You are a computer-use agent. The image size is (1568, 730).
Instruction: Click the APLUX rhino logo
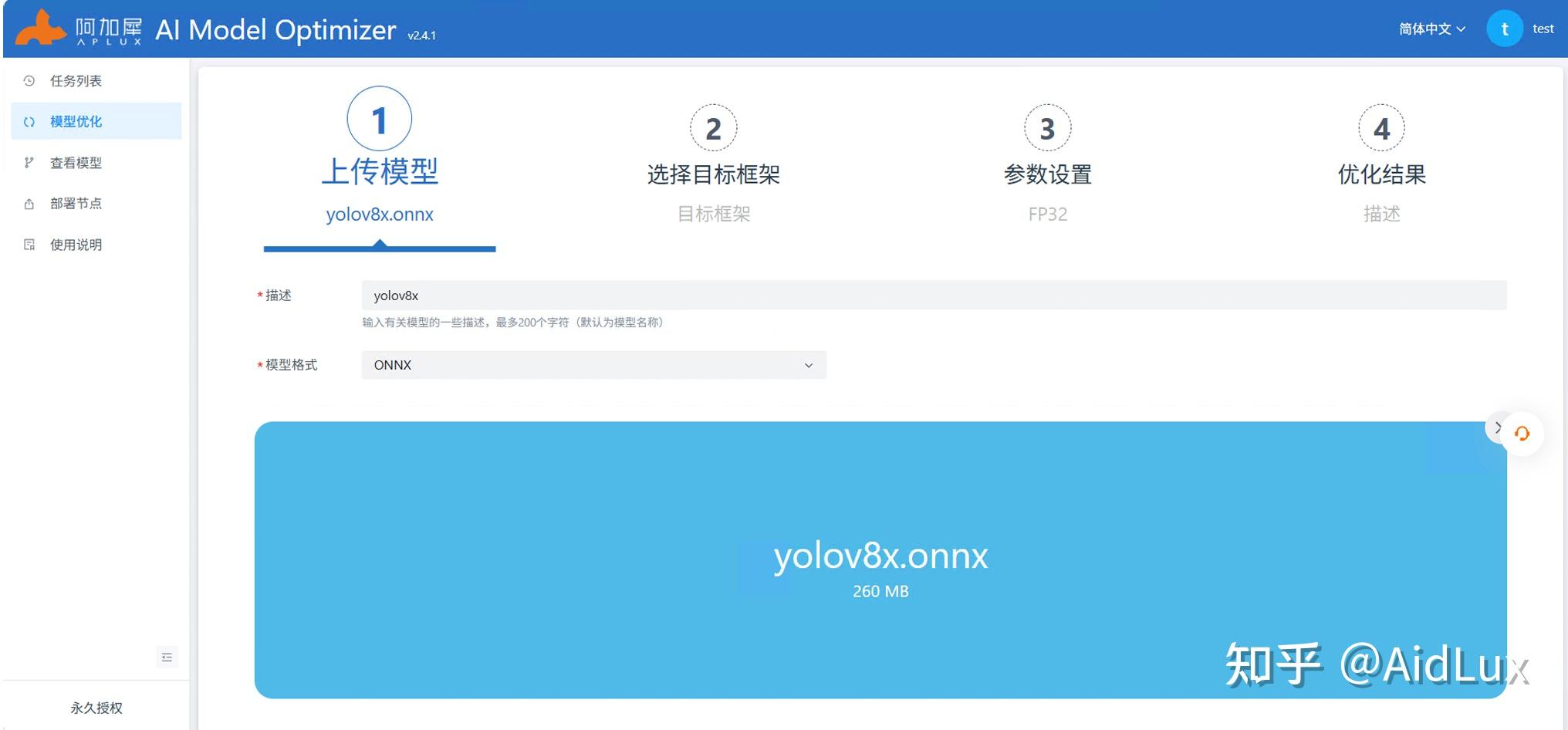pos(40,29)
